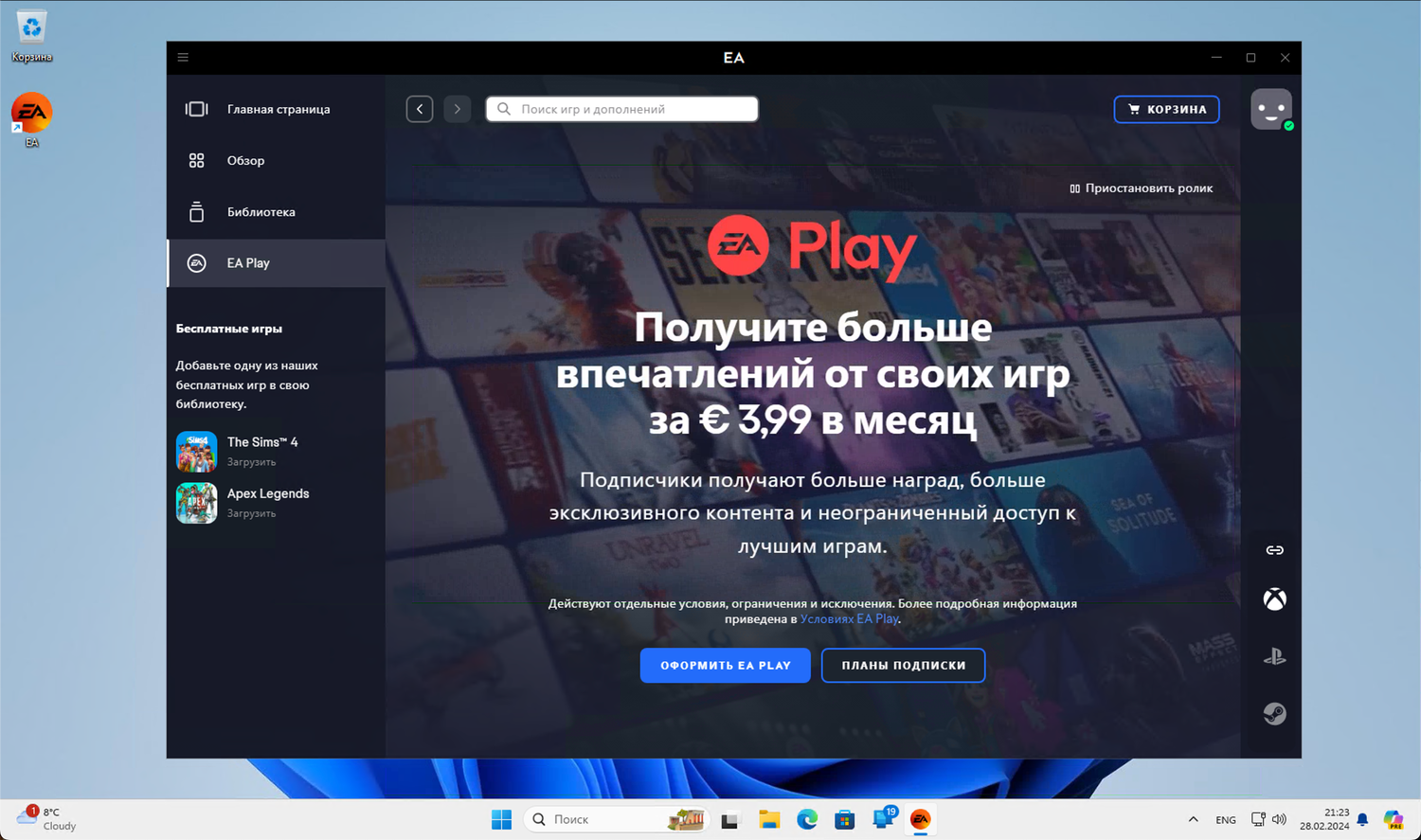Screen dimensions: 1421x840
Task: Pause video with Приостановить ролик
Action: (x=1142, y=188)
